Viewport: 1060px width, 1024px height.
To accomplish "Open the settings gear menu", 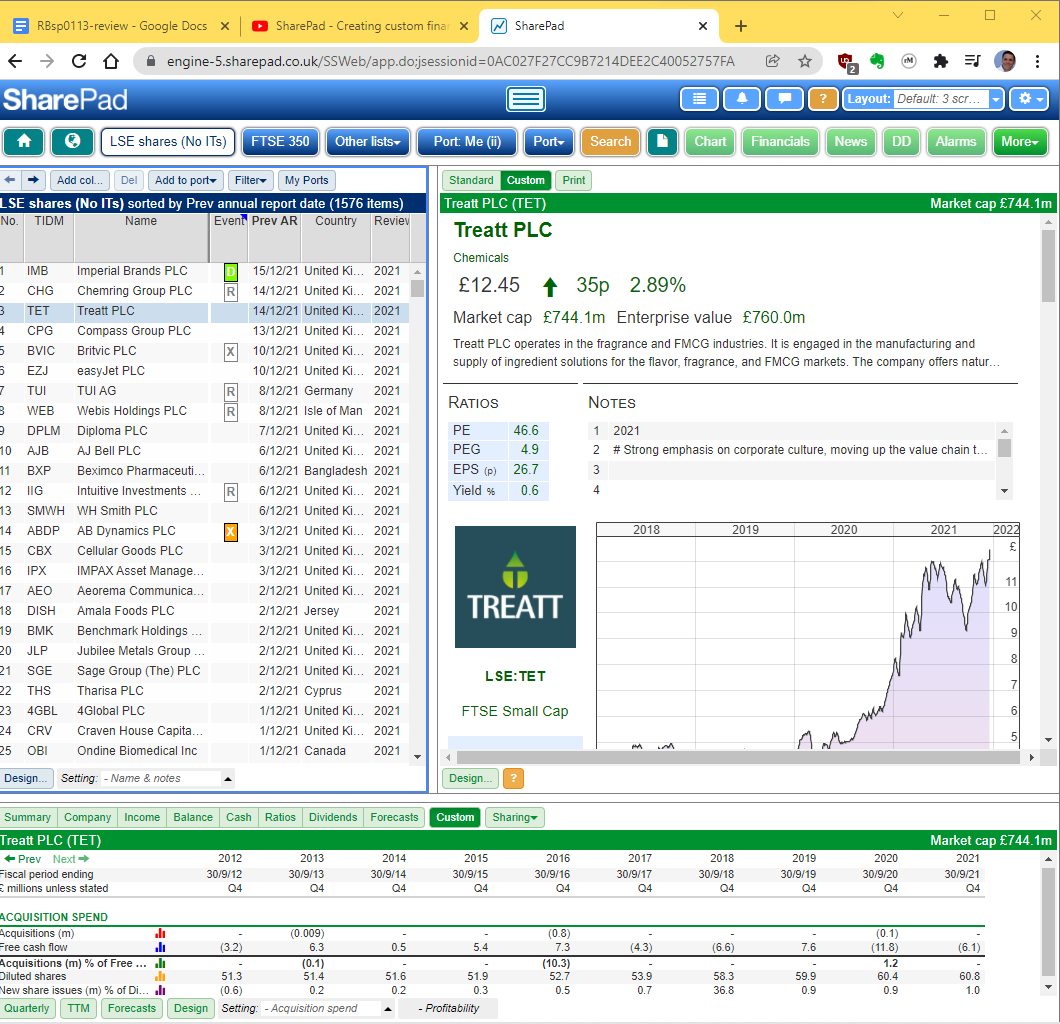I will pos(1030,99).
